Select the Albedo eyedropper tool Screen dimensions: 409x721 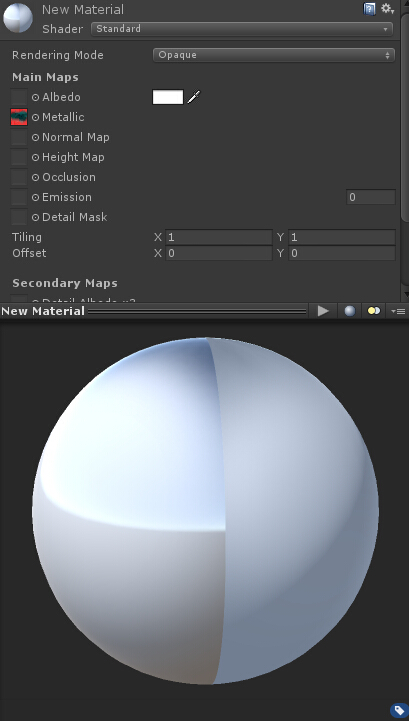tap(194, 97)
